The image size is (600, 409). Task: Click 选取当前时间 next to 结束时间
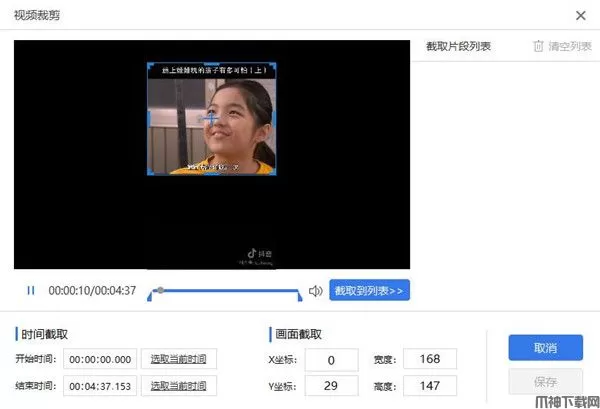179,386
